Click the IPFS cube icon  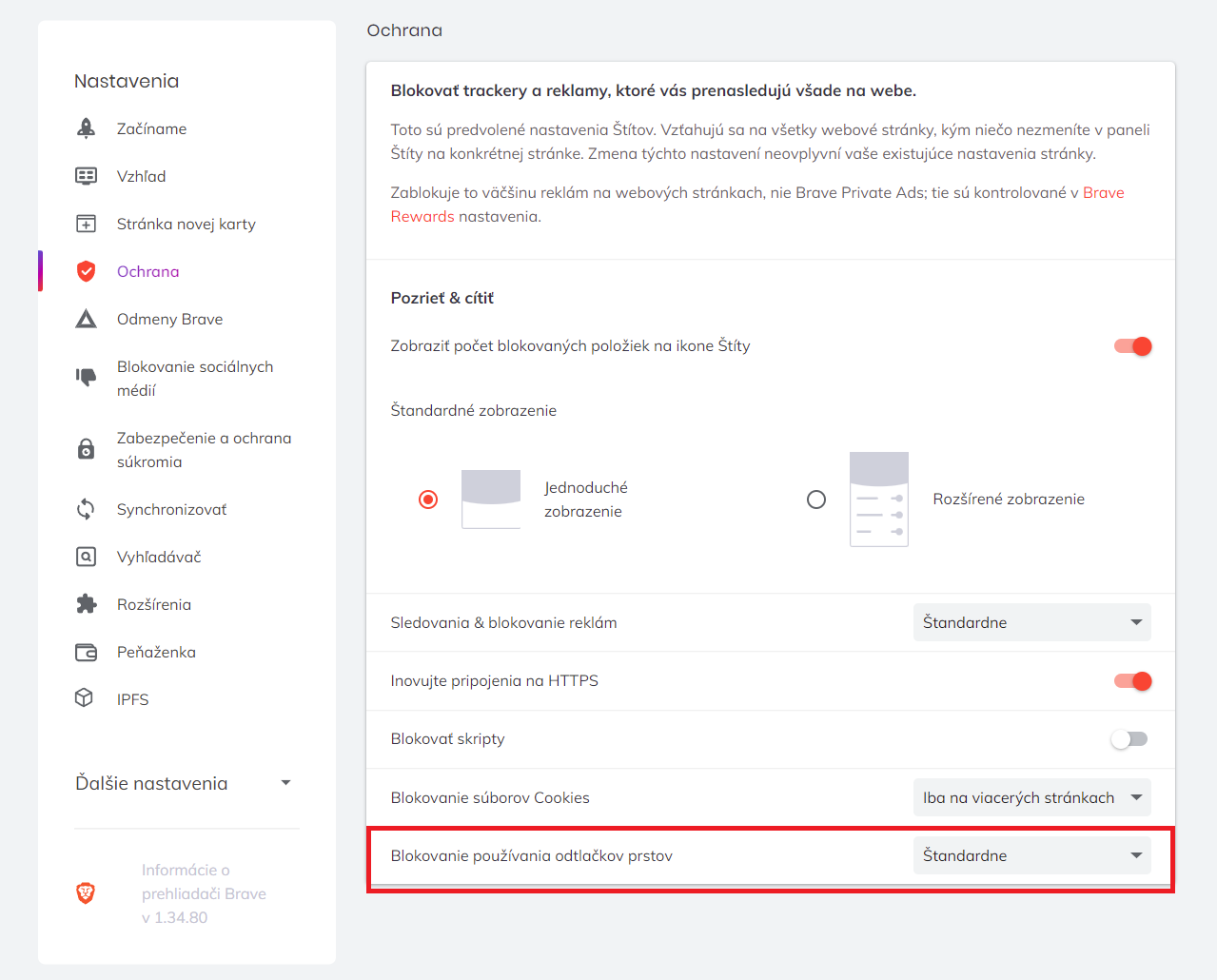click(x=85, y=698)
